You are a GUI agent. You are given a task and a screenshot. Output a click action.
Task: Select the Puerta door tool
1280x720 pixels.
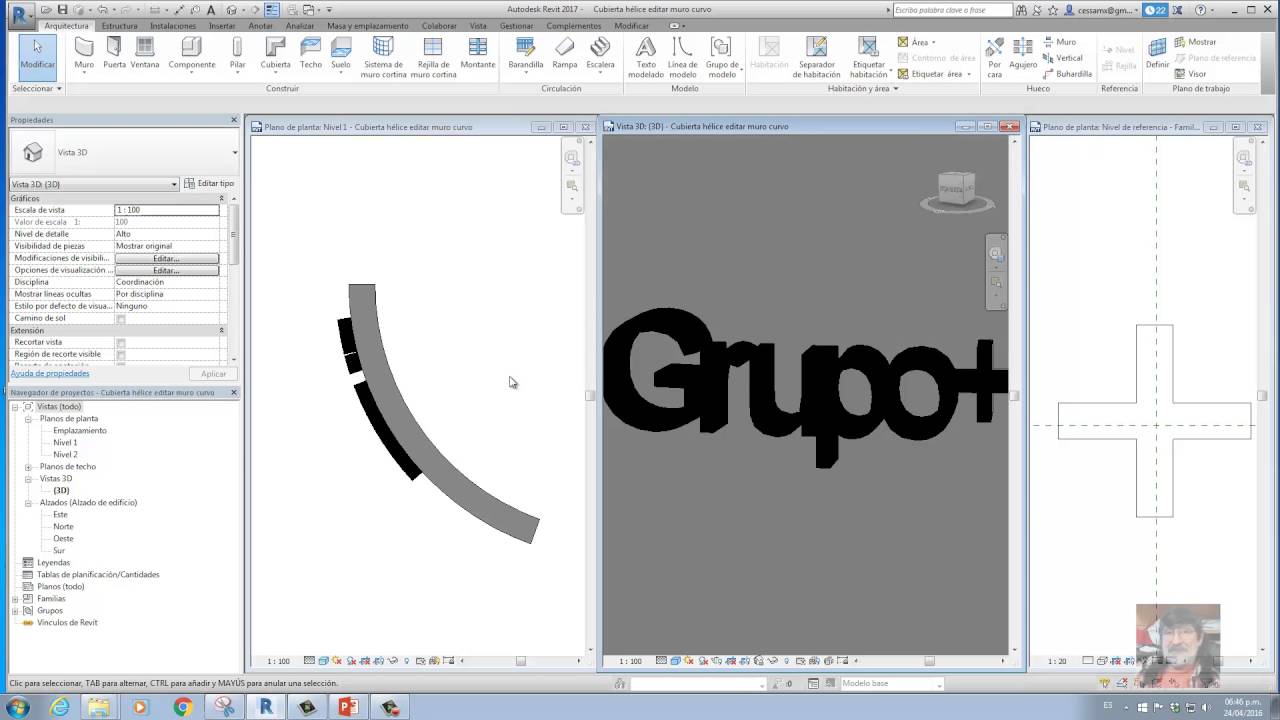tap(114, 54)
